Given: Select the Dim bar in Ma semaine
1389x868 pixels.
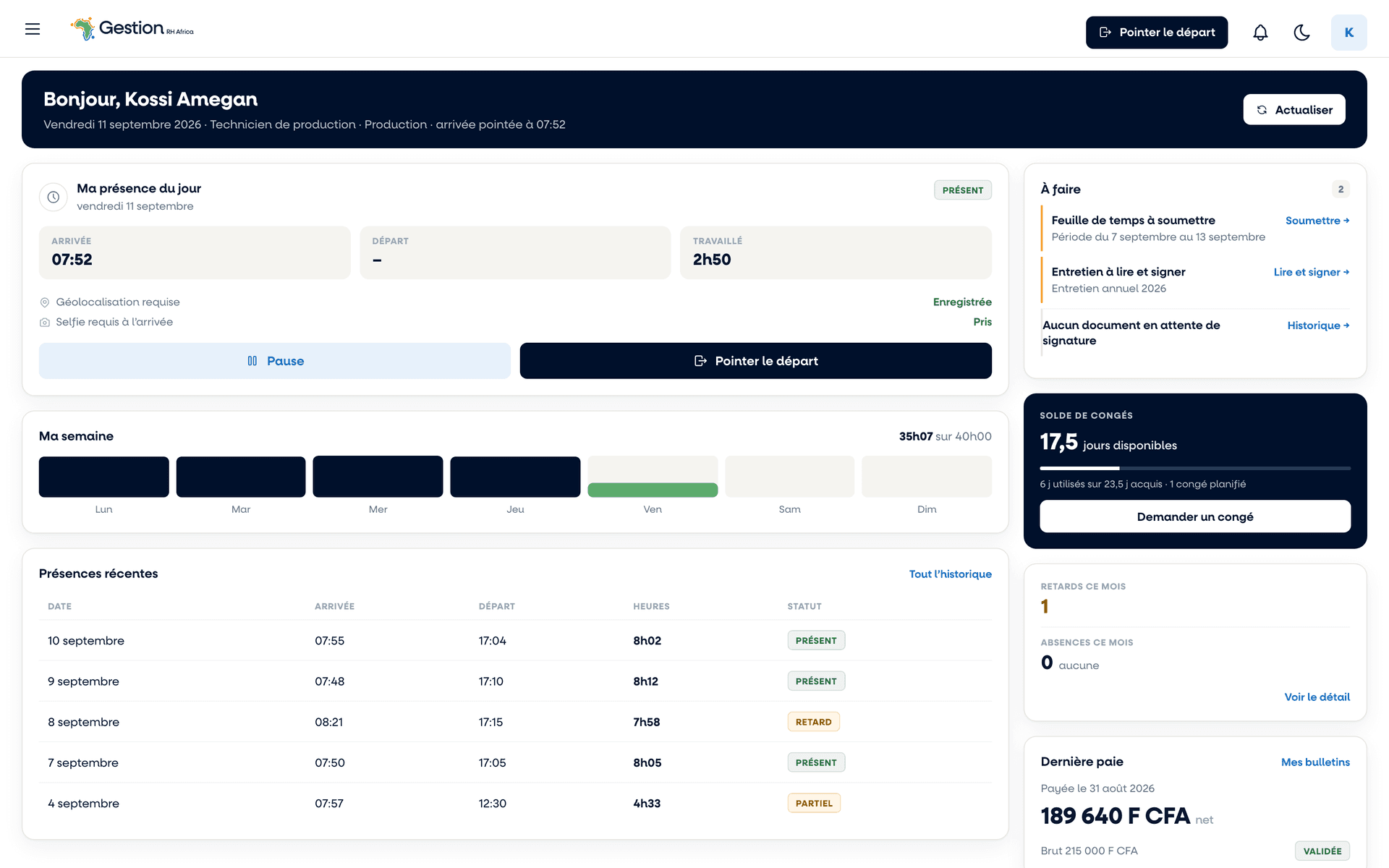Looking at the screenshot, I should 927,477.
